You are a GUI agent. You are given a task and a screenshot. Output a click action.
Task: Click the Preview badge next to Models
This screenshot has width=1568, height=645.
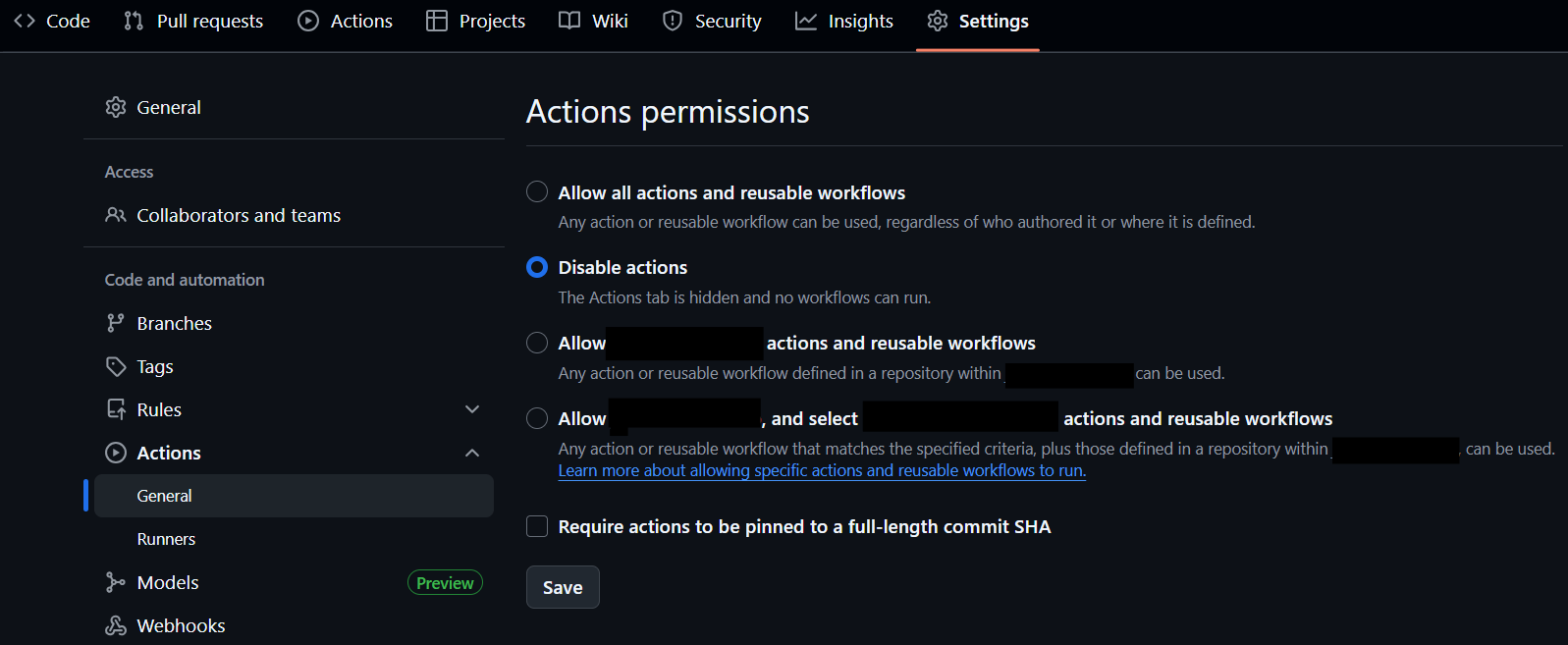pos(444,581)
